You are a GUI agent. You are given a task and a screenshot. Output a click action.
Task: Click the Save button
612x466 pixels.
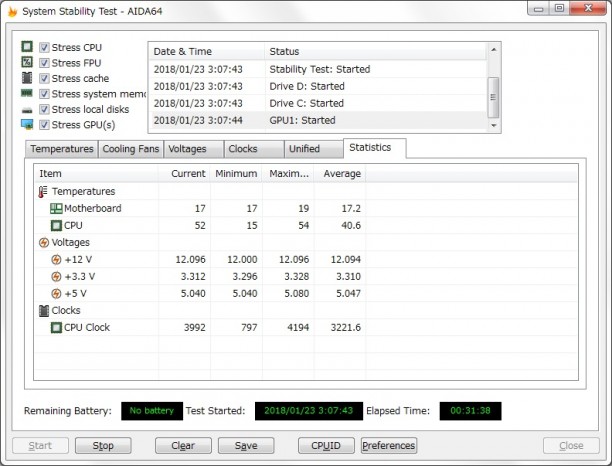pyautogui.click(x=246, y=446)
